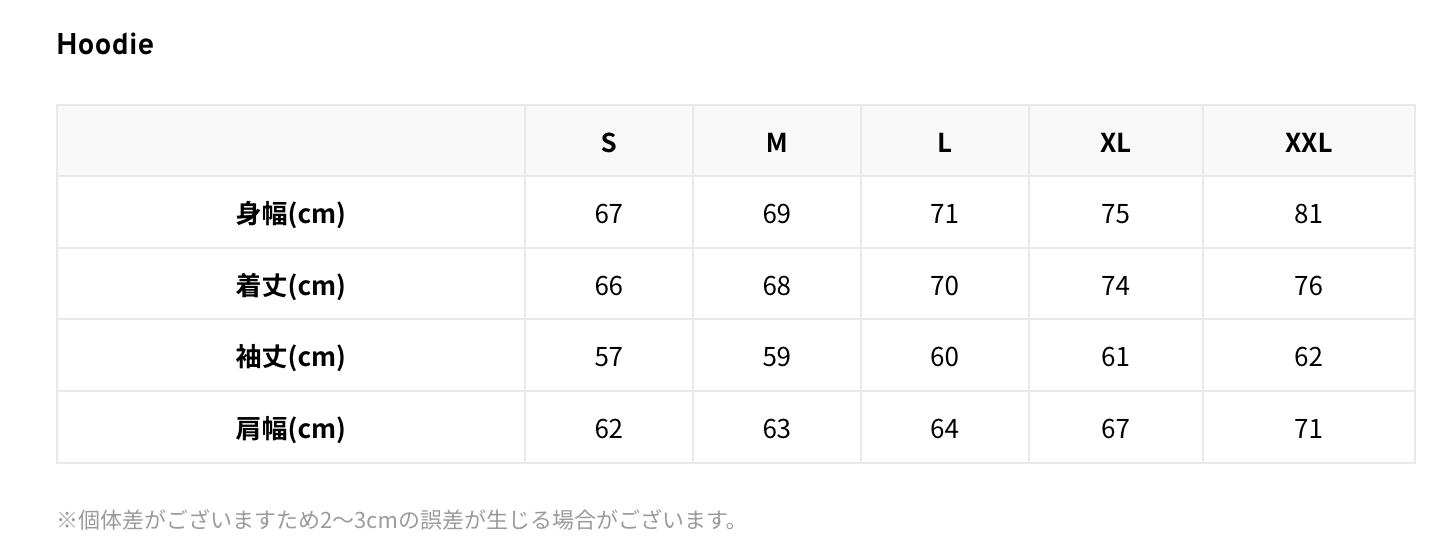The height and width of the screenshot is (560, 1444).
Task: Select the 肩幅 value 63 for M
Action: tap(776, 428)
